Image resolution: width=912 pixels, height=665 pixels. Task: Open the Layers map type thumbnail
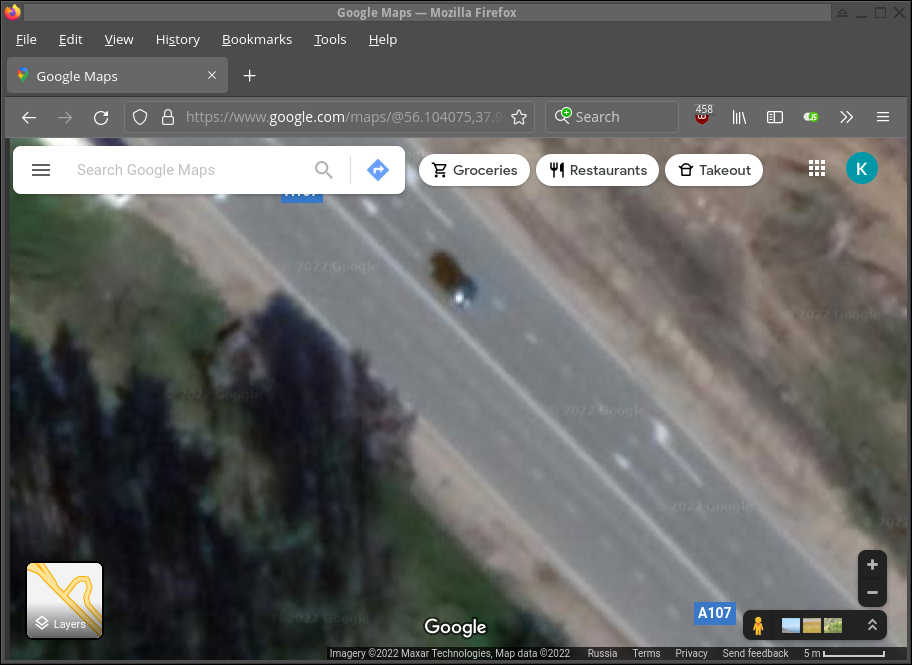tap(65, 600)
